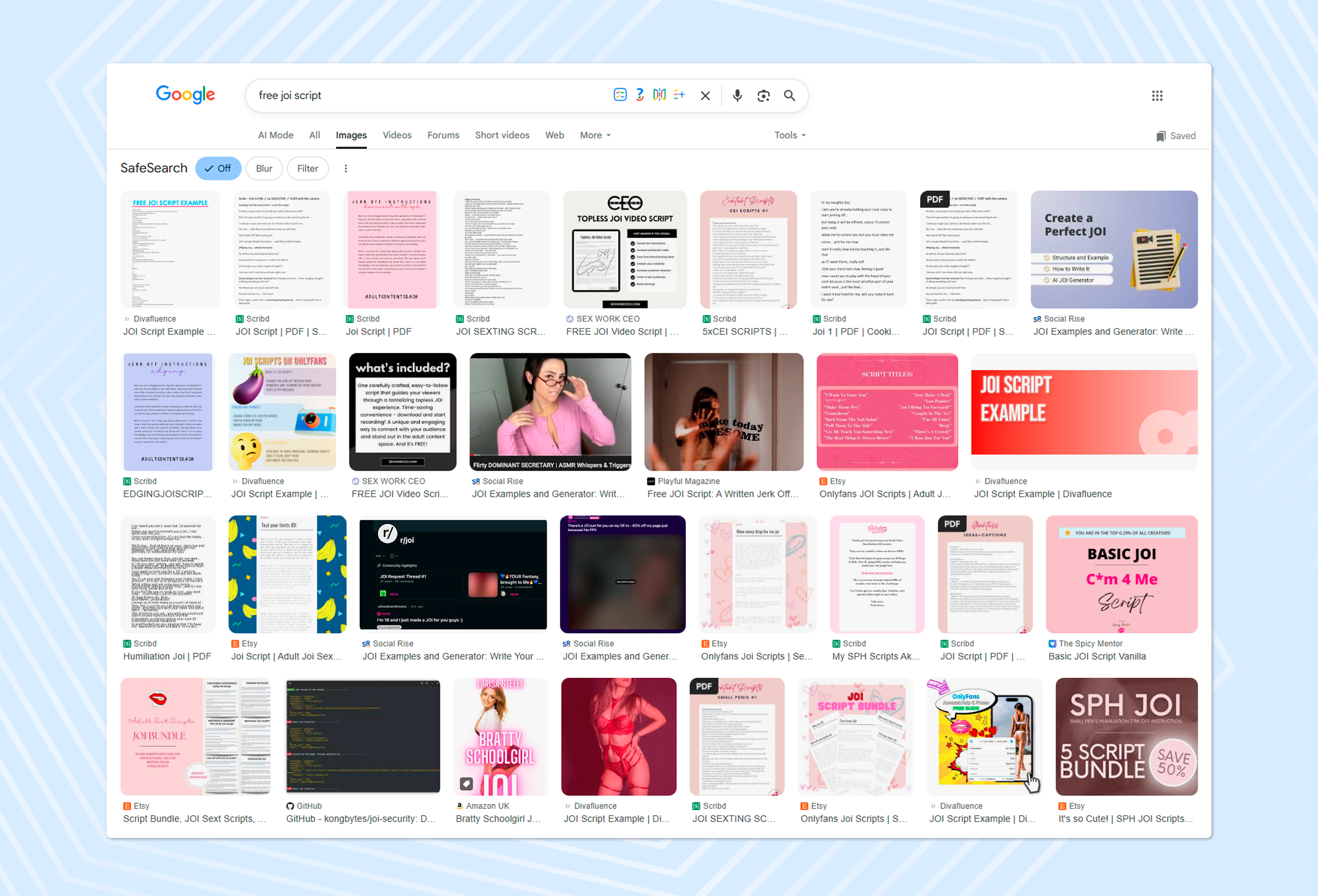Viewport: 1318px width, 896px height.
Task: Click the magnifying glass search icon
Action: point(789,95)
